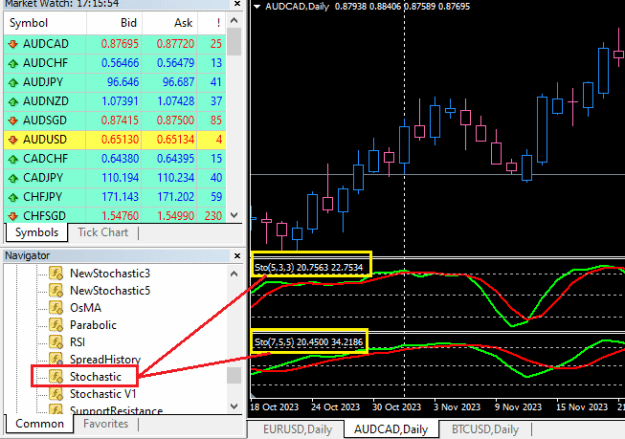Click the Navigator scrollbar thumb
This screenshot has height=439, width=625.
pyautogui.click(x=234, y=376)
